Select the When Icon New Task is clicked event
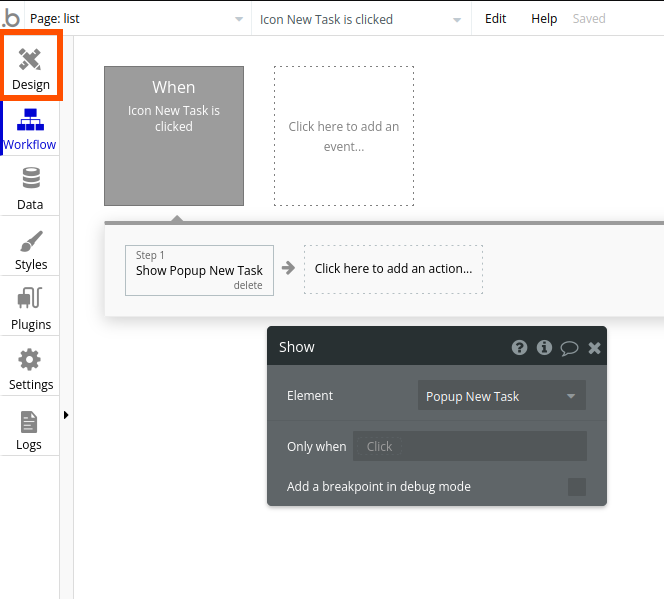 coord(174,136)
